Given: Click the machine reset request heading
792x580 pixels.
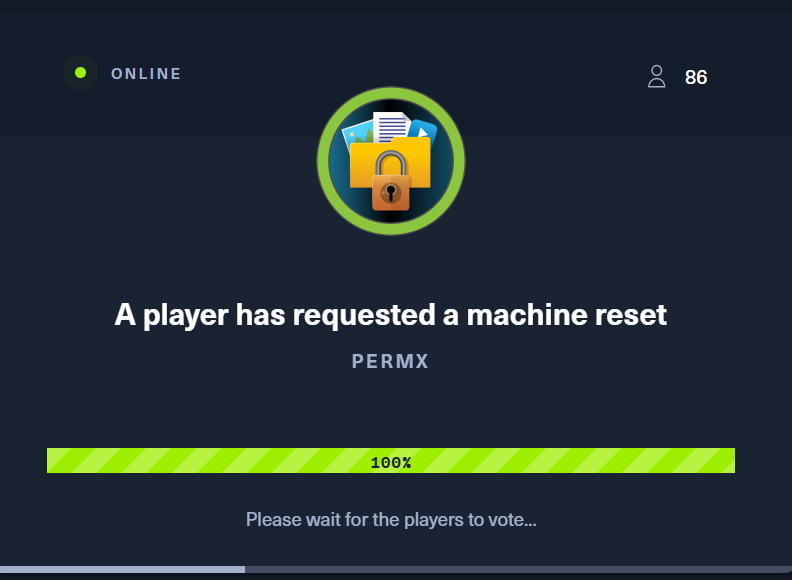Looking at the screenshot, I should (390, 315).
